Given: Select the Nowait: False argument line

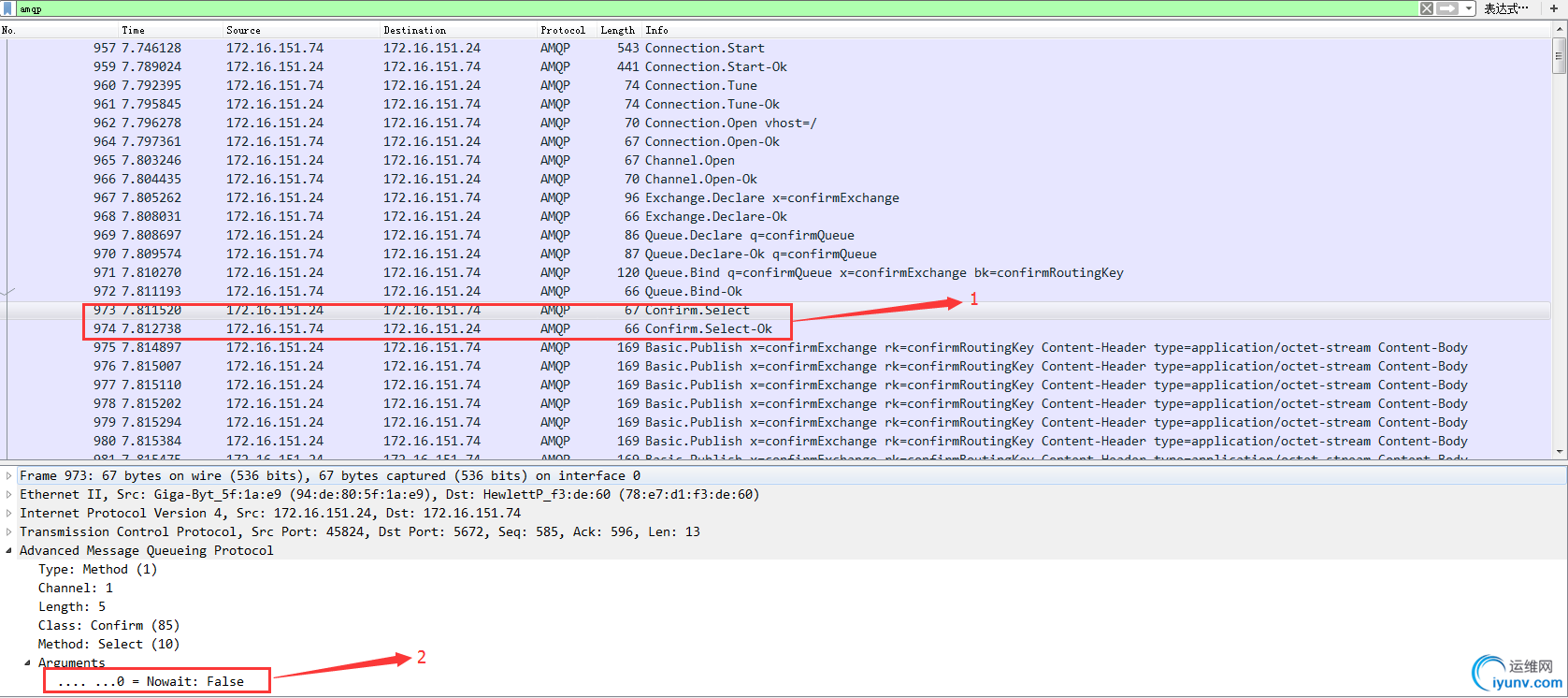Looking at the screenshot, I should (151, 681).
